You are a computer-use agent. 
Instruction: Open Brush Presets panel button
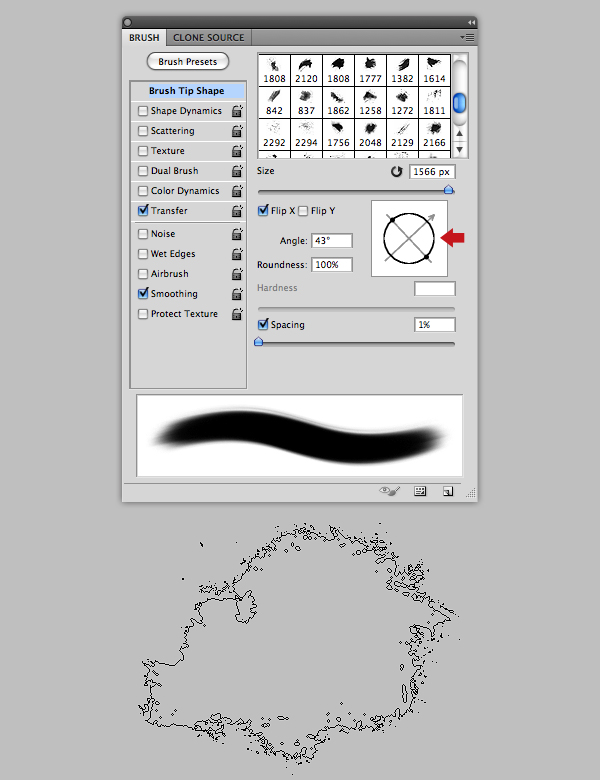188,62
